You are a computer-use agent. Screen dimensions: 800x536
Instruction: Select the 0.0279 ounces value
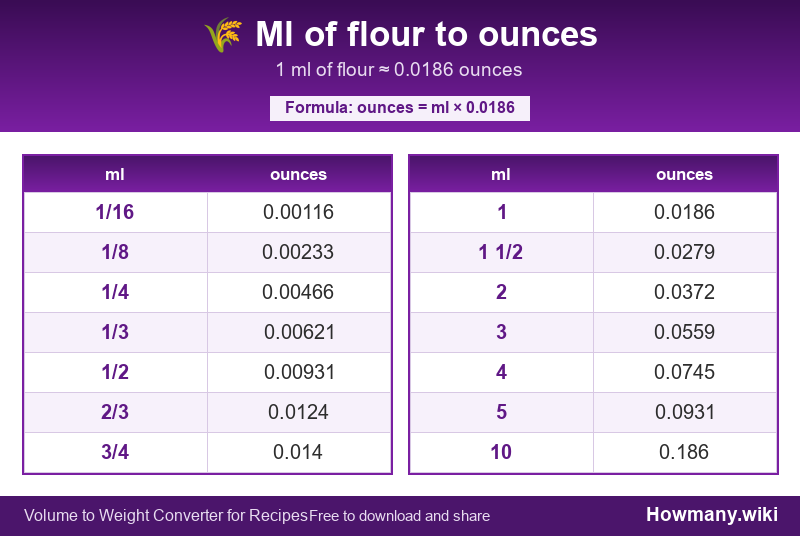(685, 252)
